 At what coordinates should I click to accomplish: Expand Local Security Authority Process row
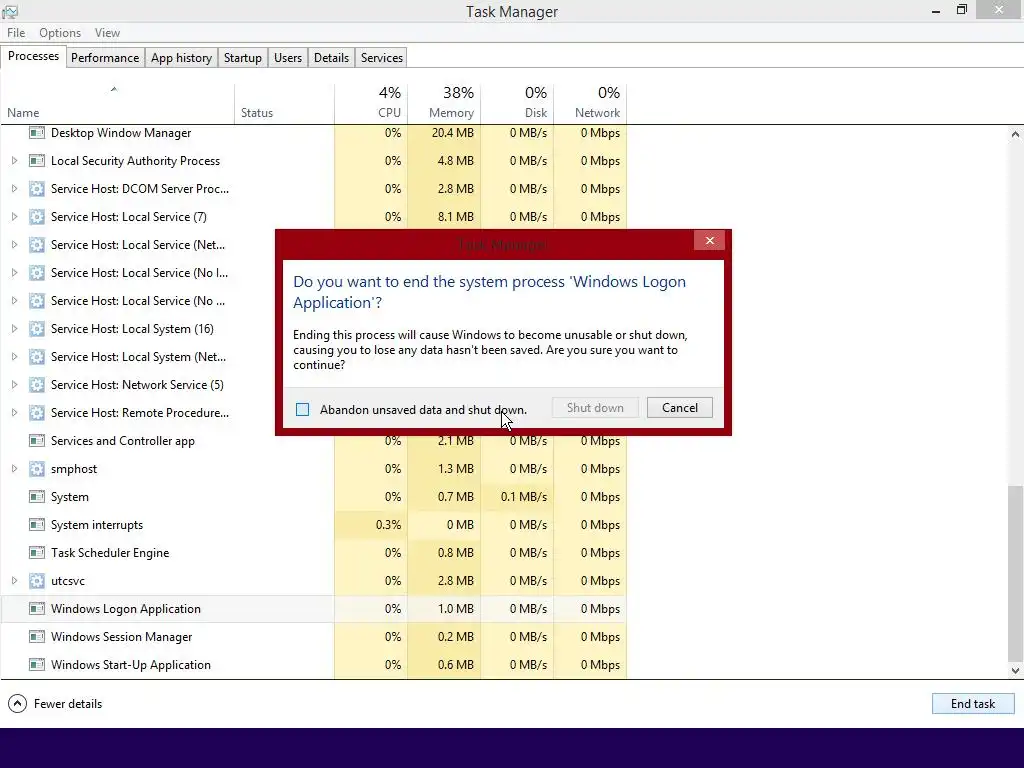click(14, 161)
